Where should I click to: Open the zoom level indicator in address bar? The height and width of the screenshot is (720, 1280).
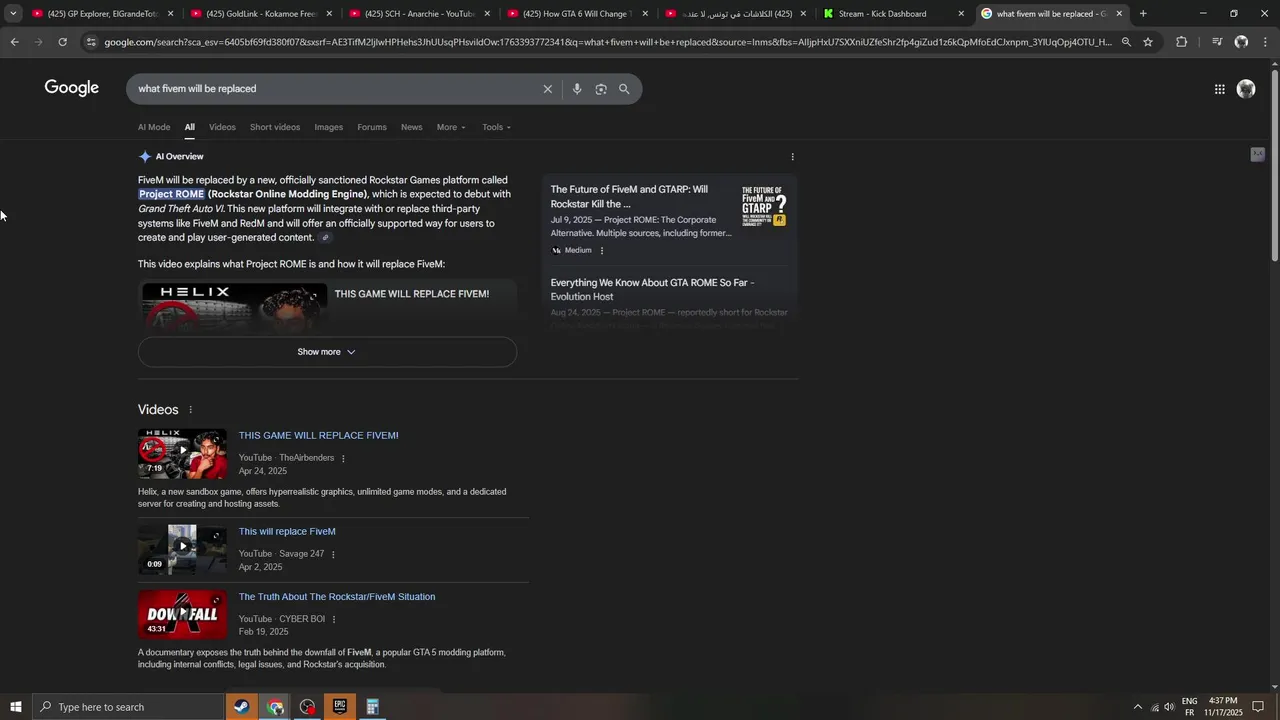pyautogui.click(x=1126, y=42)
